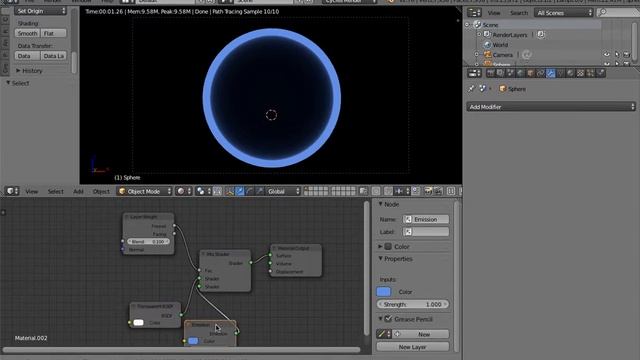Open the World properties tab icon
Screen dimensions: 640x360
pyautogui.click(x=520, y=73)
